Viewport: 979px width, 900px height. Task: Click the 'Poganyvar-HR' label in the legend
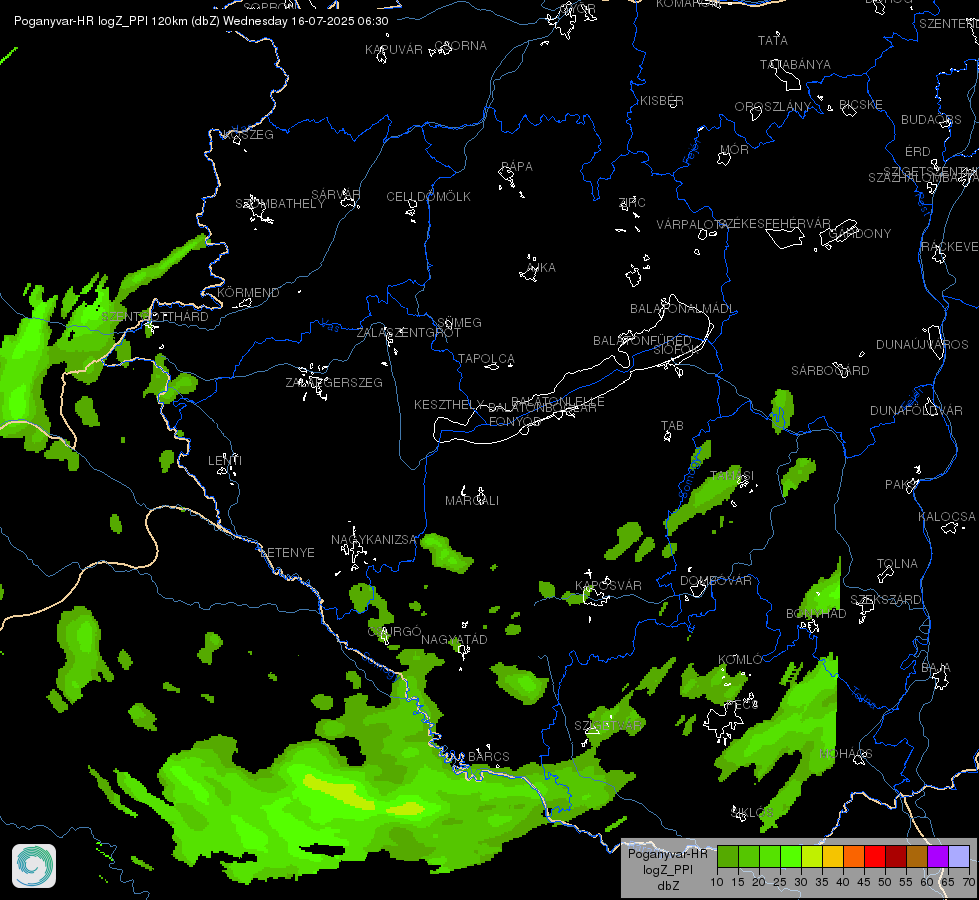667,854
